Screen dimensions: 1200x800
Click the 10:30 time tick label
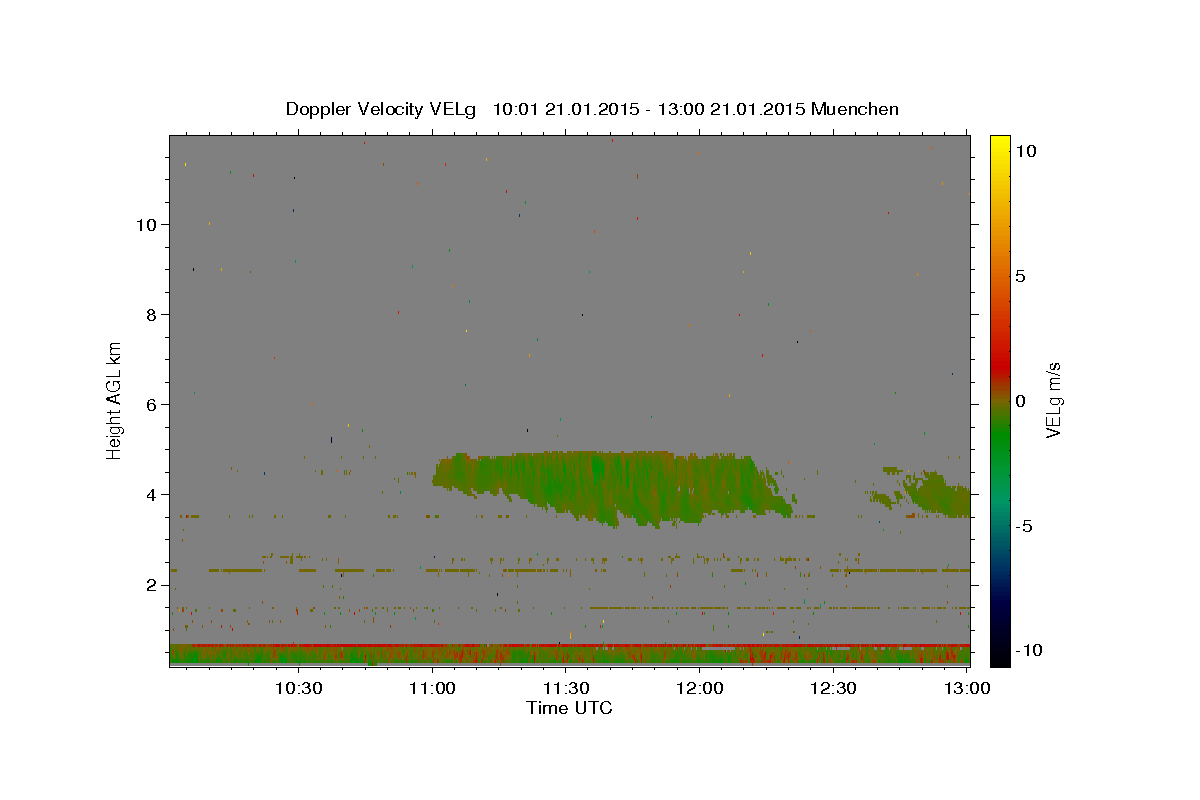point(298,688)
